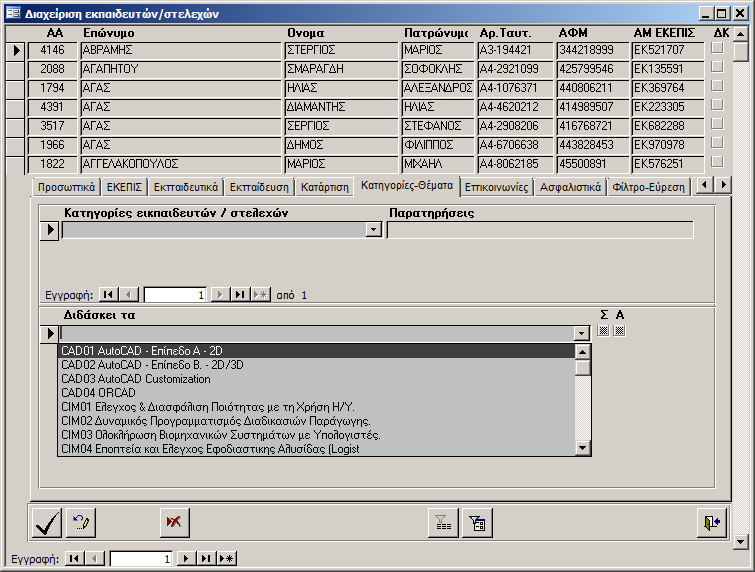Screen dimensions: 755x572
Task: Open the Επικοινωνίες tab
Action: point(496,187)
